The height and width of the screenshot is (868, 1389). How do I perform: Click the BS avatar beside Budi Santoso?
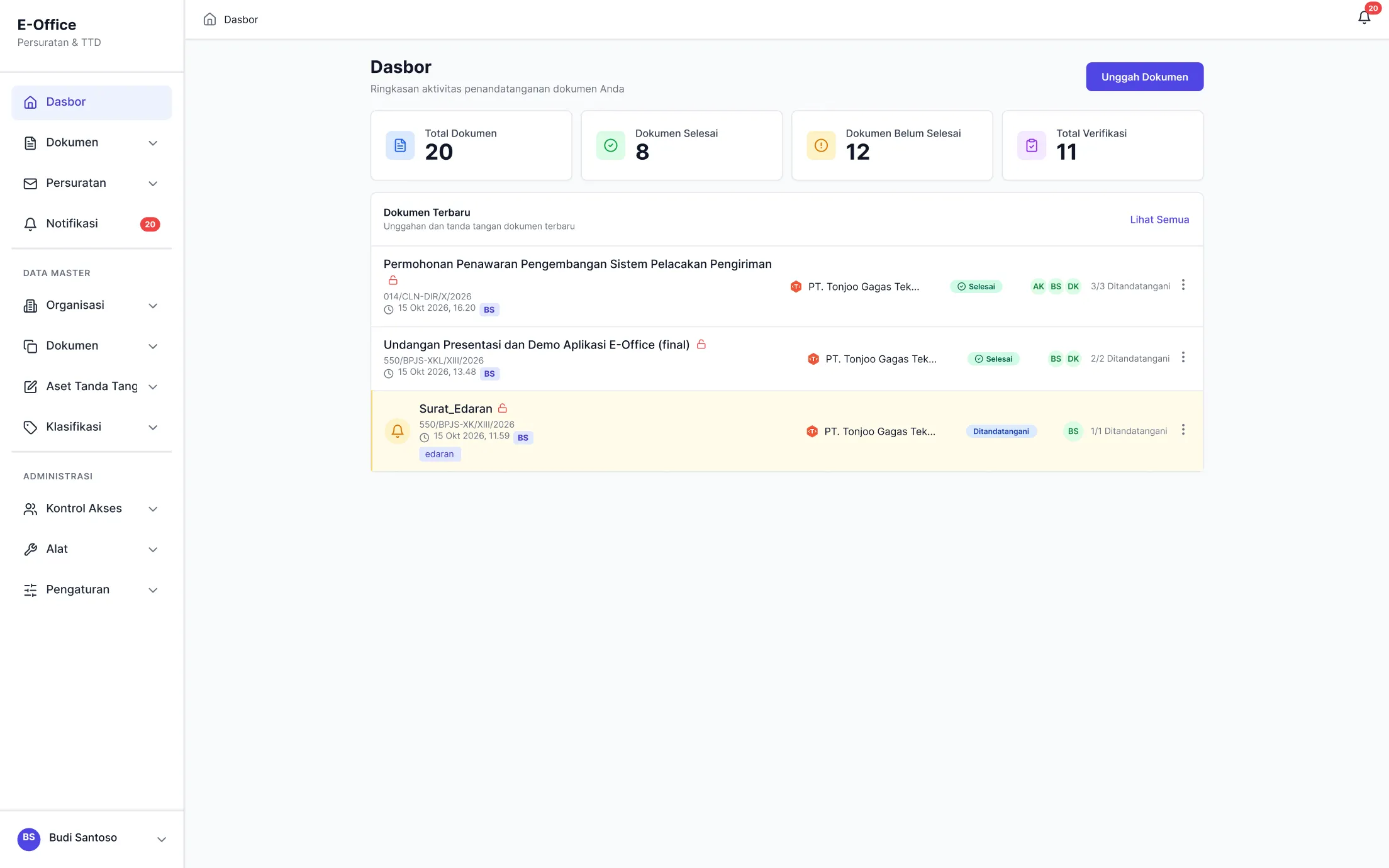29,838
